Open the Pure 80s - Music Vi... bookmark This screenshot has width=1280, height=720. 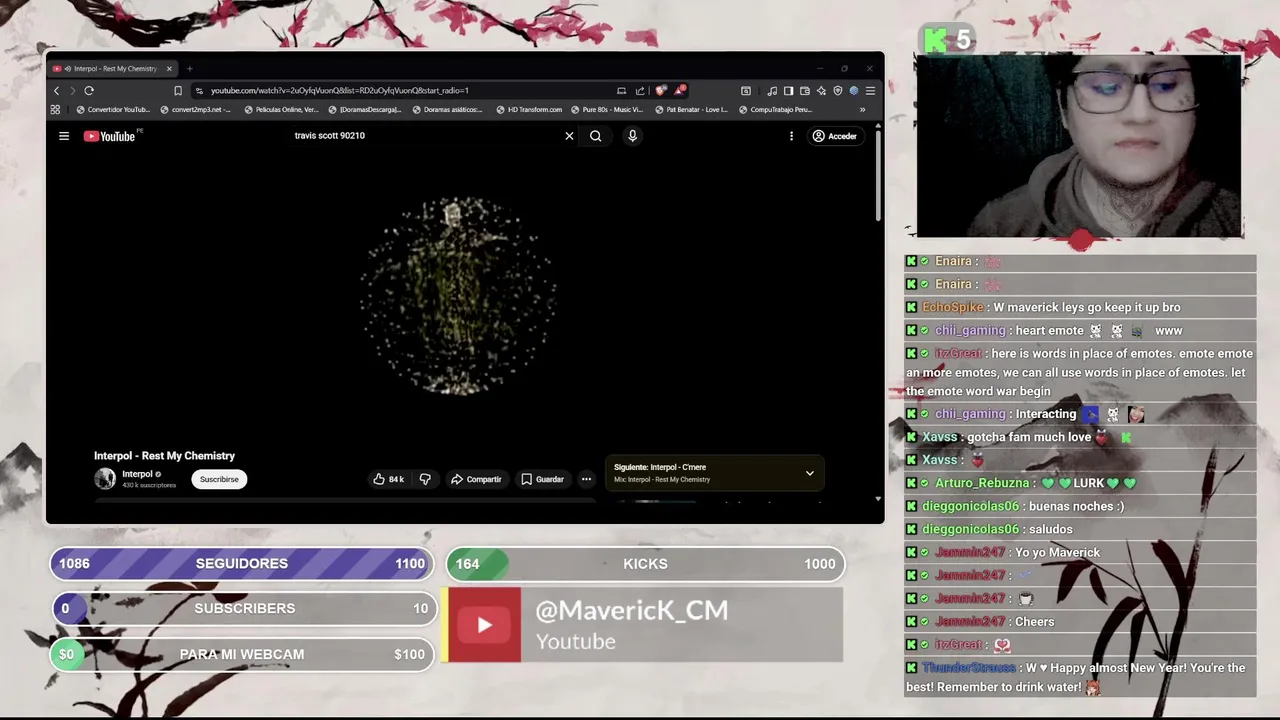pos(607,110)
